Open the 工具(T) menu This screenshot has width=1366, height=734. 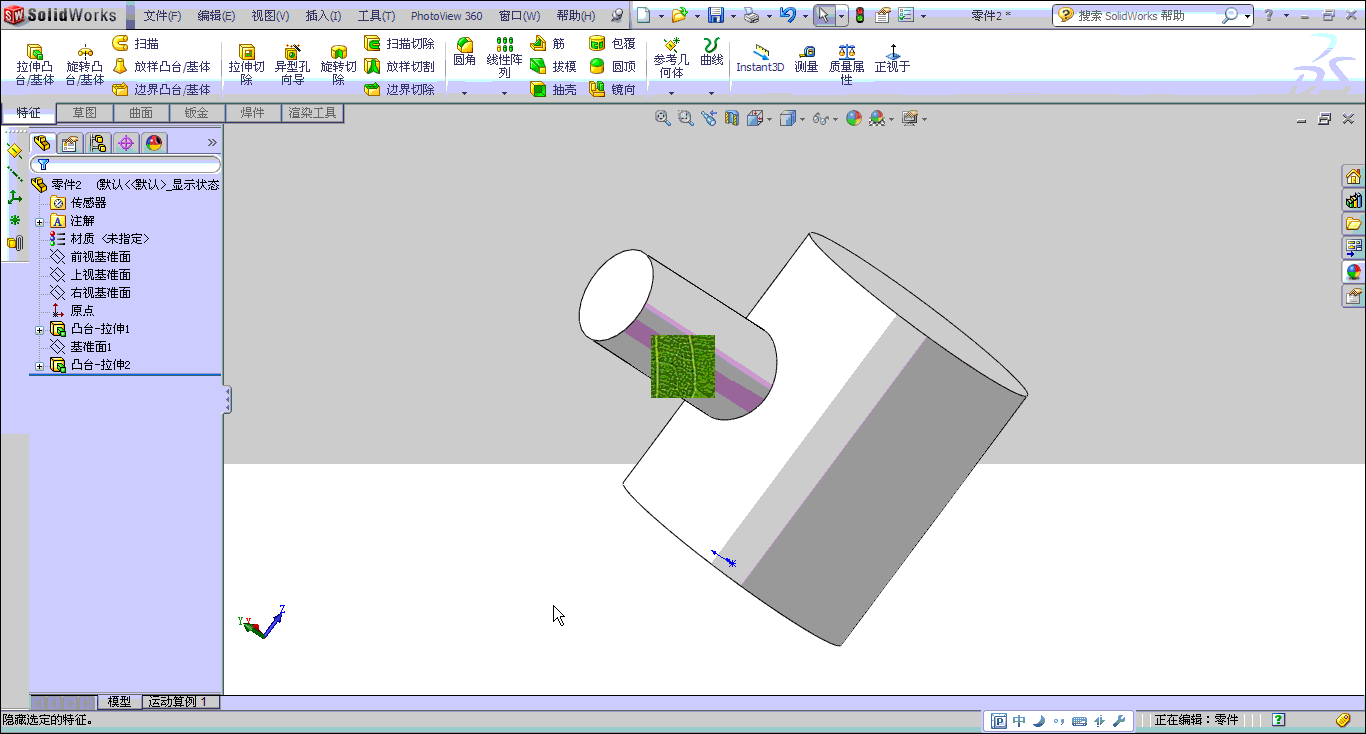[x=377, y=16]
